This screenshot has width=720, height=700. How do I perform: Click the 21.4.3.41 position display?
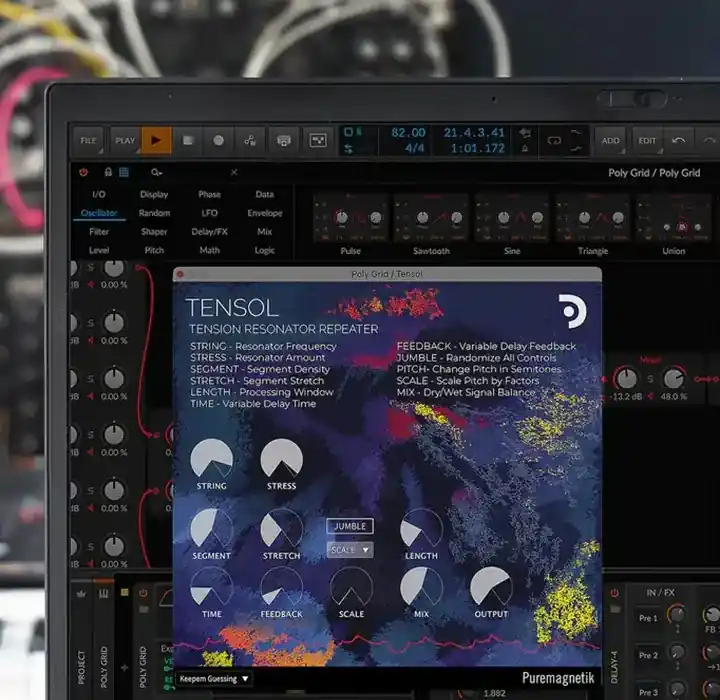(x=474, y=133)
